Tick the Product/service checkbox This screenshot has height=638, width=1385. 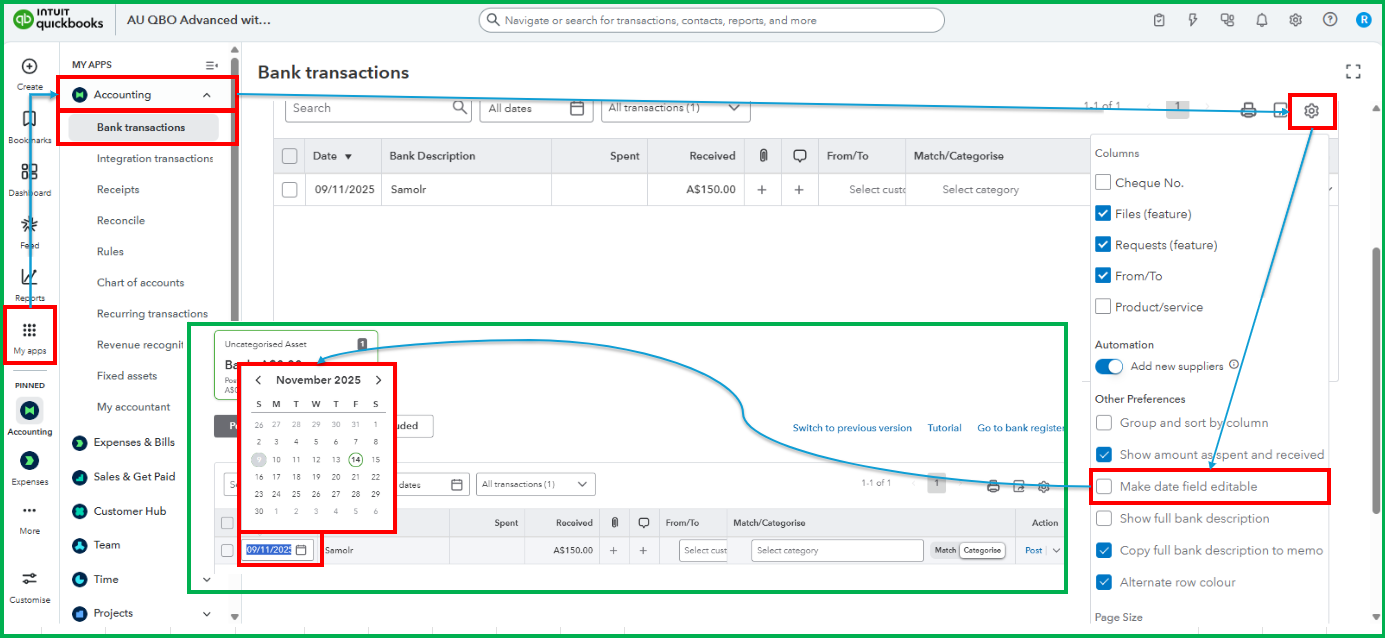(x=1103, y=307)
